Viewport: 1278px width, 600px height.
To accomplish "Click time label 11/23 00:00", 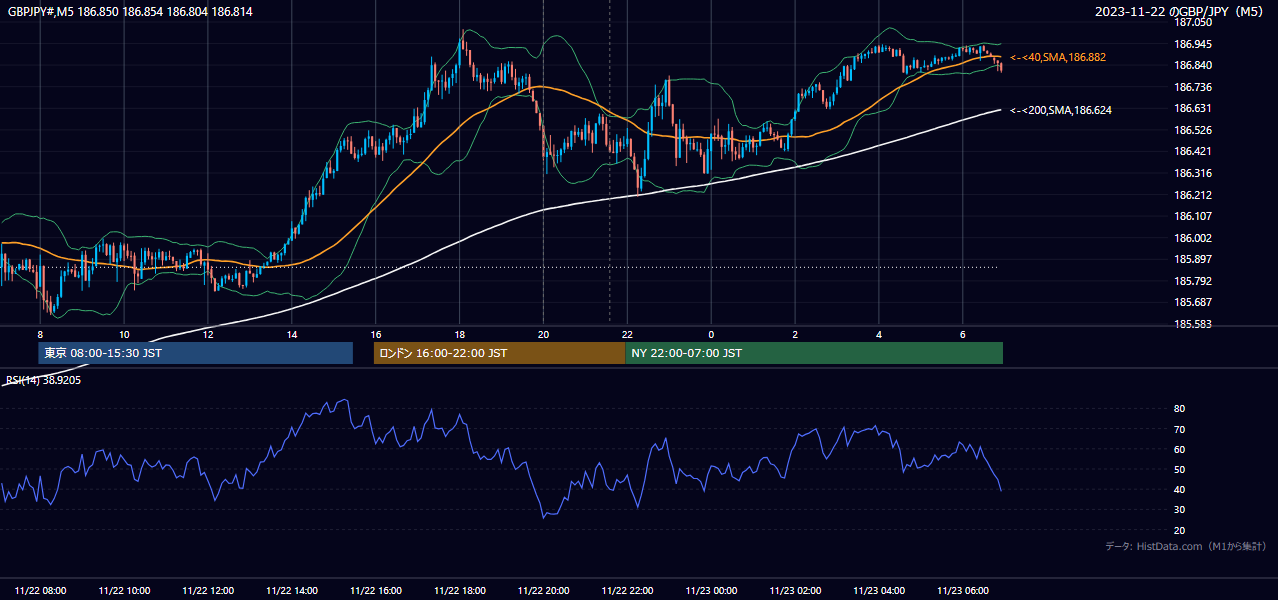I will coord(712,591).
